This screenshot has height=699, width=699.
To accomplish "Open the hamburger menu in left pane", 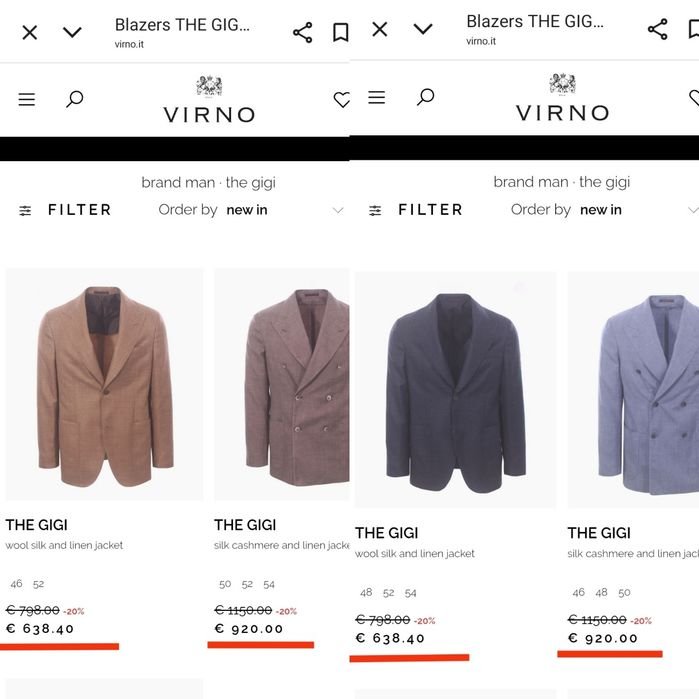I will (27, 99).
